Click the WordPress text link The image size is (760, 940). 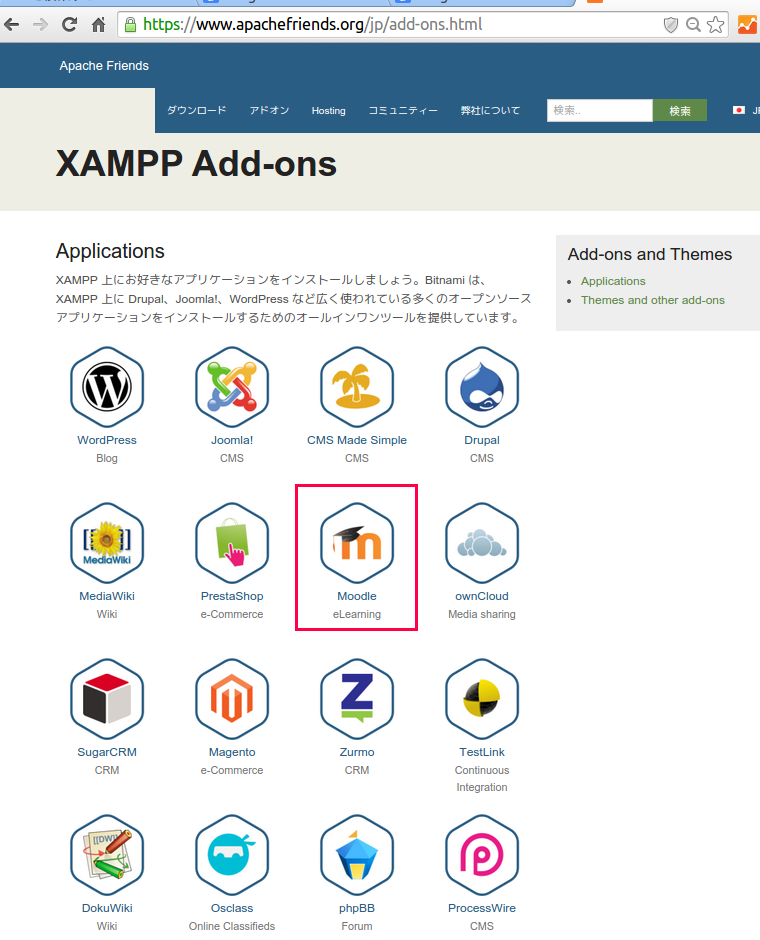pyautogui.click(x=107, y=440)
